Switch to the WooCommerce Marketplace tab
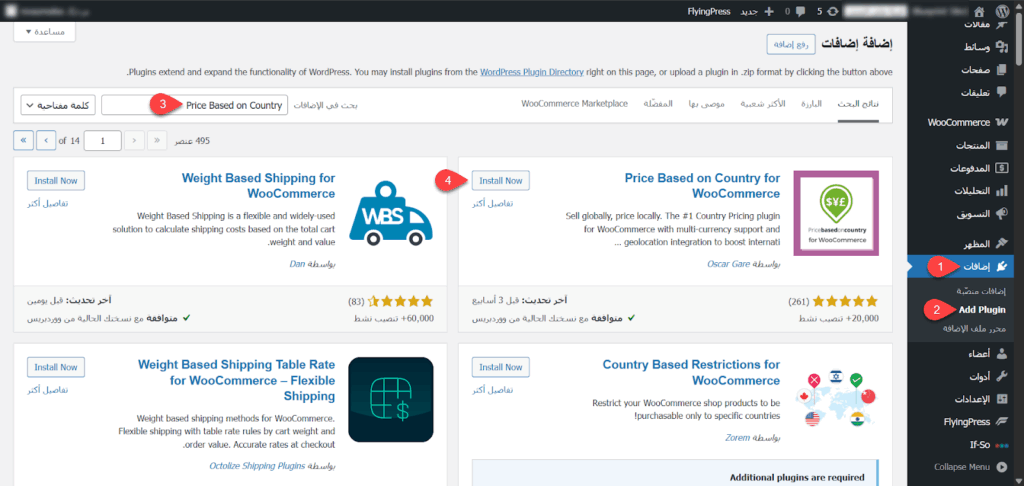 tap(575, 104)
